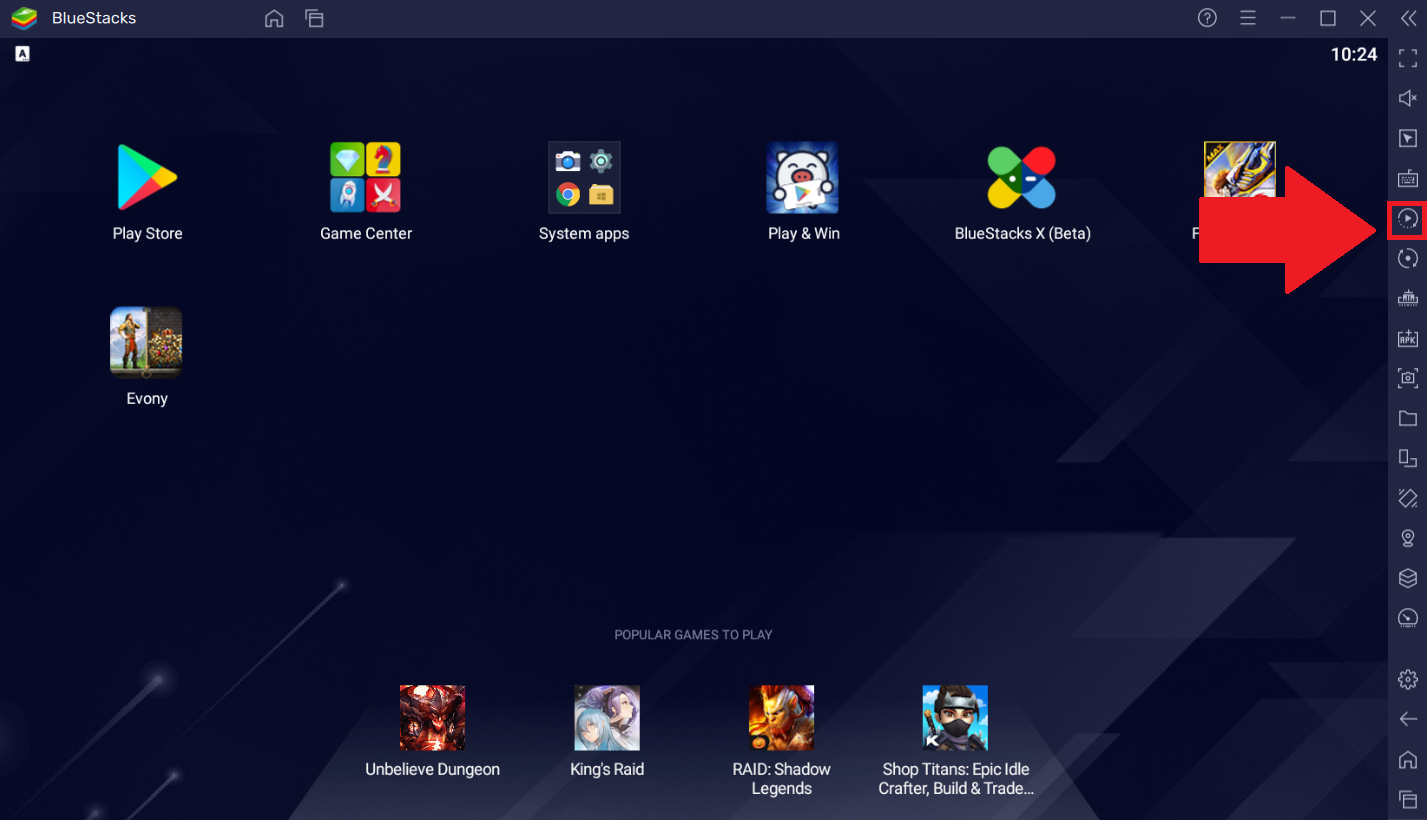
Task: Unmute the volume speaker icon
Action: click(x=1407, y=98)
